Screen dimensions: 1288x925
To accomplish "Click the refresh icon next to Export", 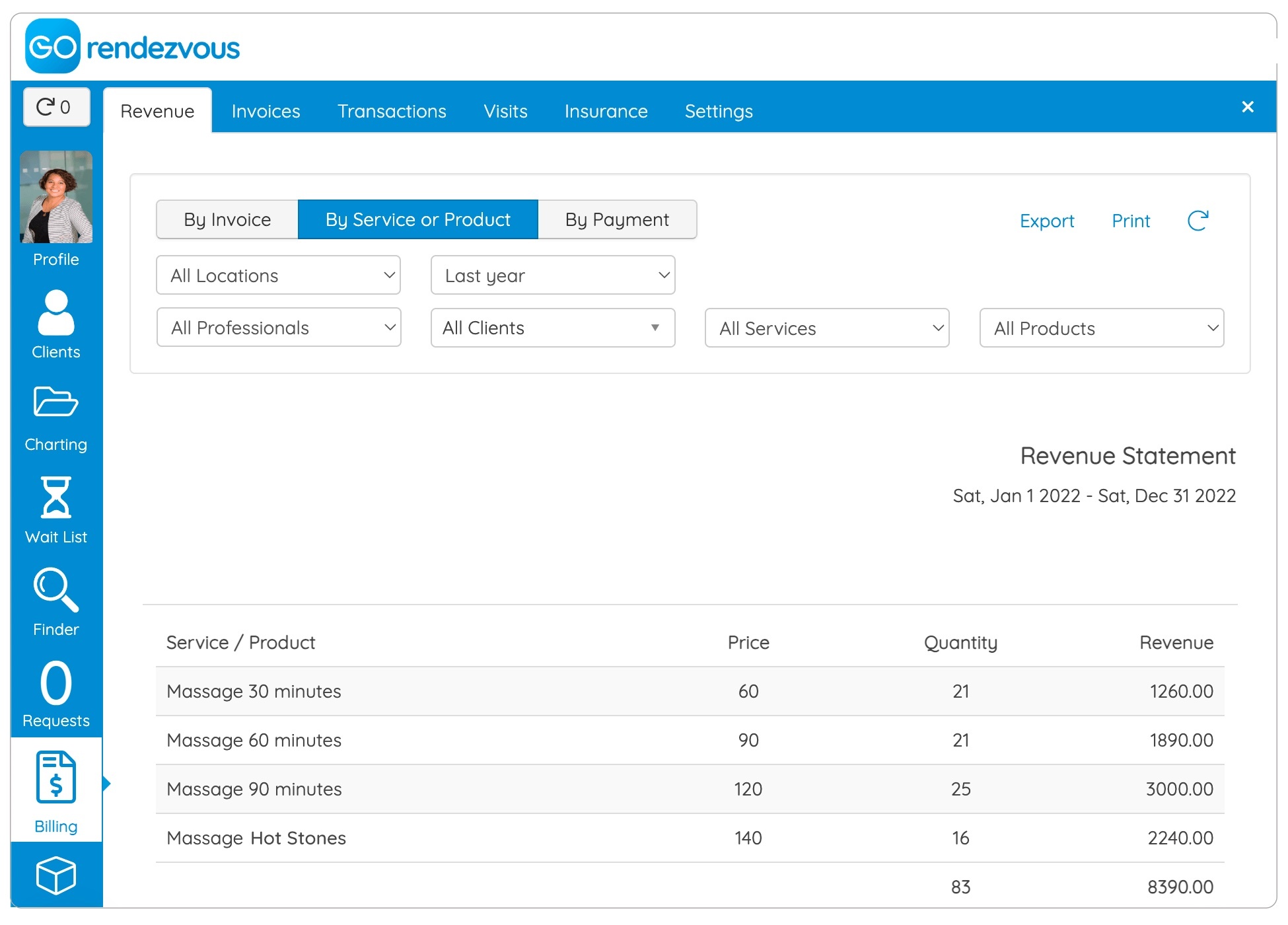I will 1198,219.
